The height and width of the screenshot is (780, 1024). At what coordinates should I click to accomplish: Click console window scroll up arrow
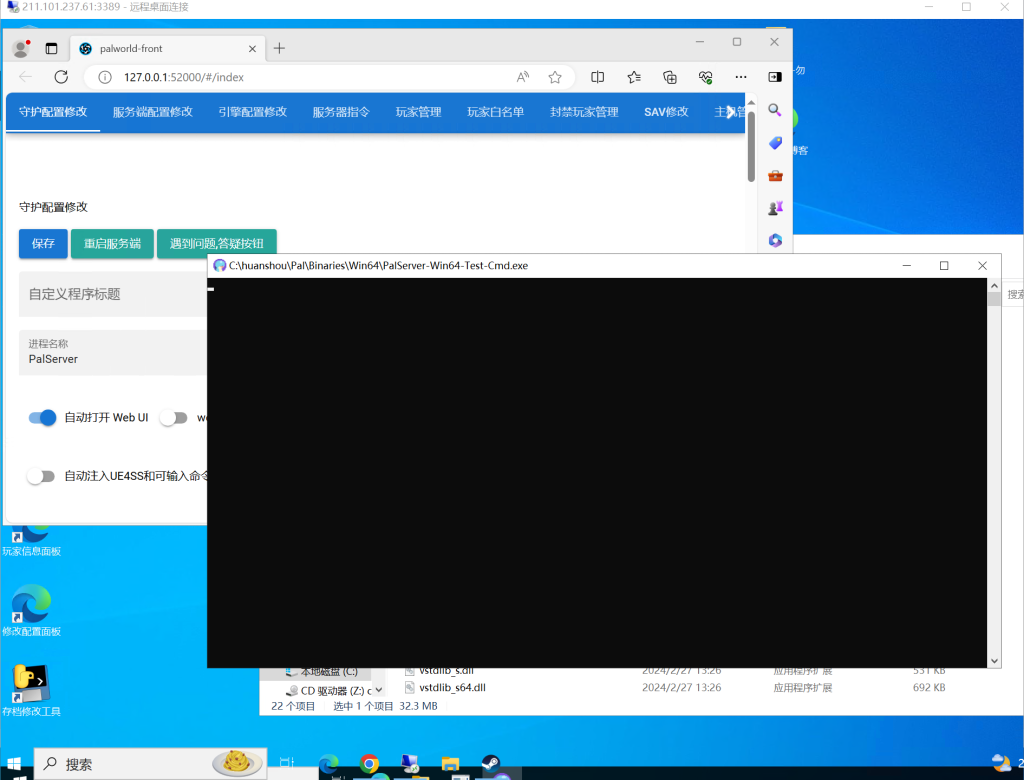[994, 285]
